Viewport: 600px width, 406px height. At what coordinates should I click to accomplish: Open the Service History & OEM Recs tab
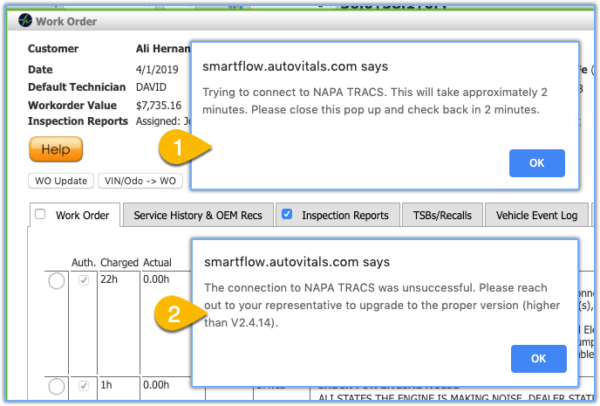[x=198, y=215]
